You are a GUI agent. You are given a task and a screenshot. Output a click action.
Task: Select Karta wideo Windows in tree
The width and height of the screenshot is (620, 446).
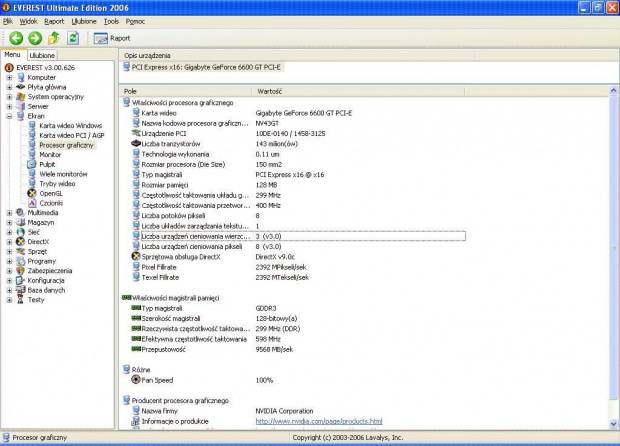coord(70,126)
